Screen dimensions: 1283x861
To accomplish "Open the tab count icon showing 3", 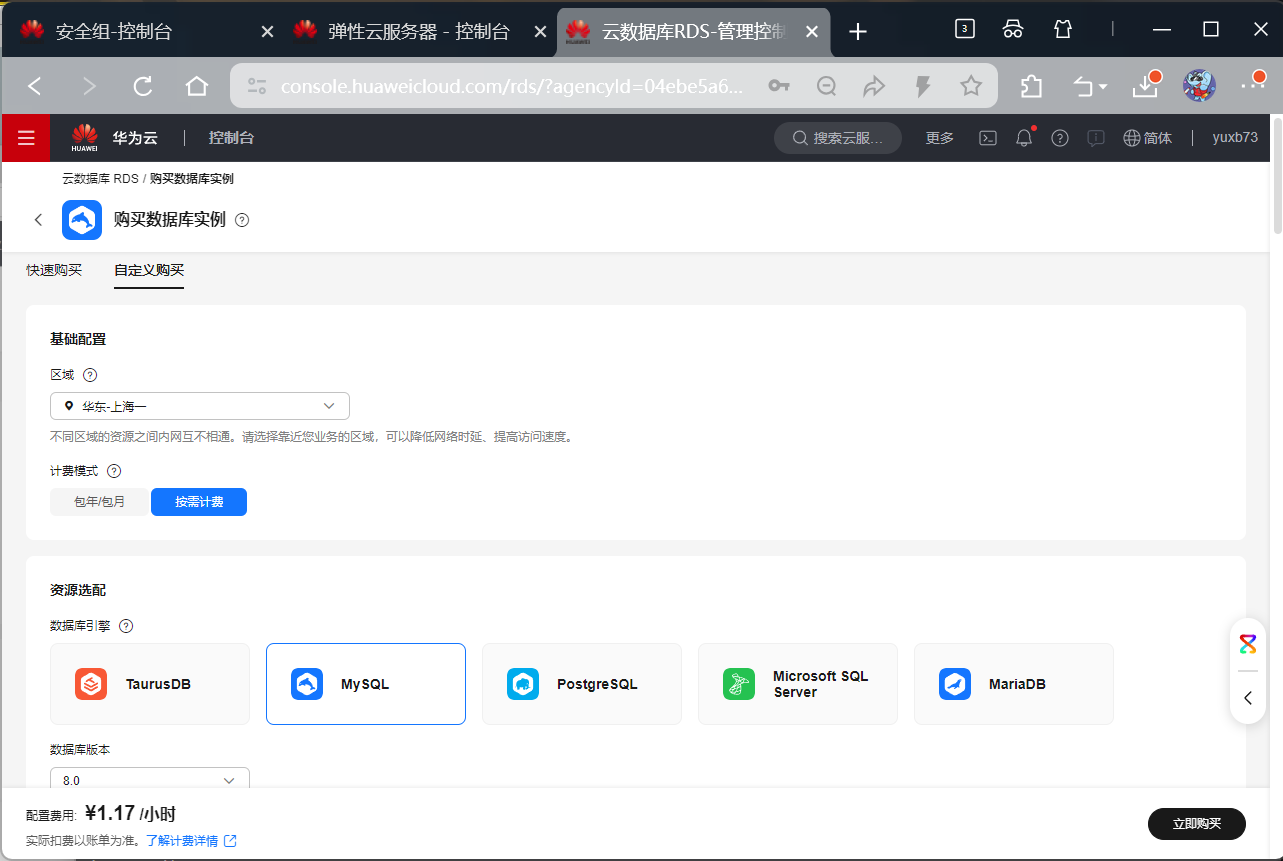I will pyautogui.click(x=964, y=29).
